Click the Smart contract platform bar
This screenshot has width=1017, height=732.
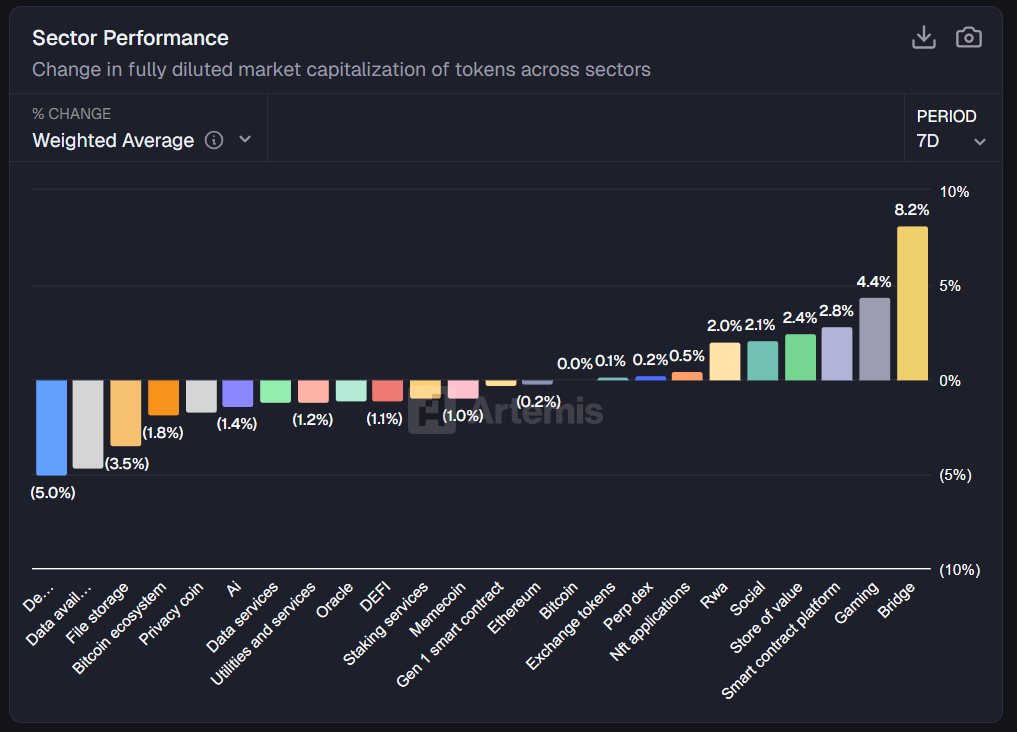coord(836,354)
